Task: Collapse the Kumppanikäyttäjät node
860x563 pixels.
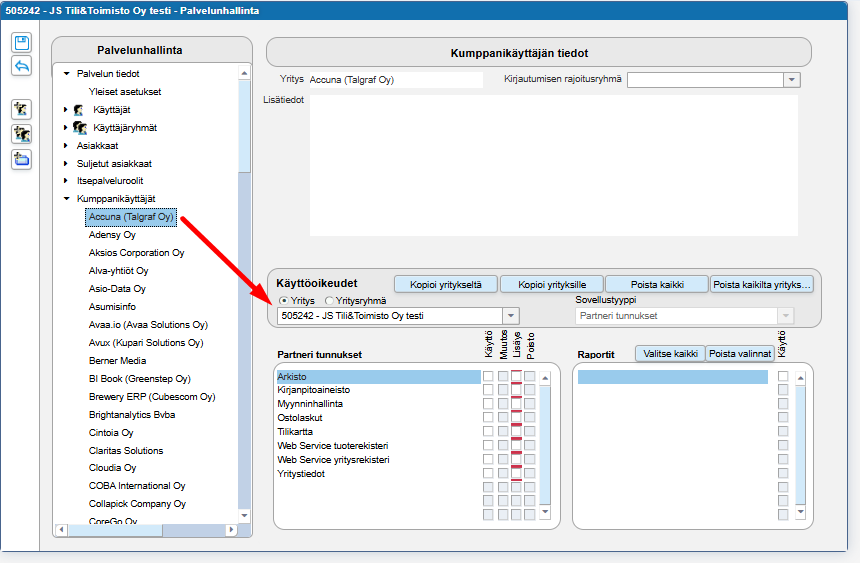Action: click(x=66, y=199)
